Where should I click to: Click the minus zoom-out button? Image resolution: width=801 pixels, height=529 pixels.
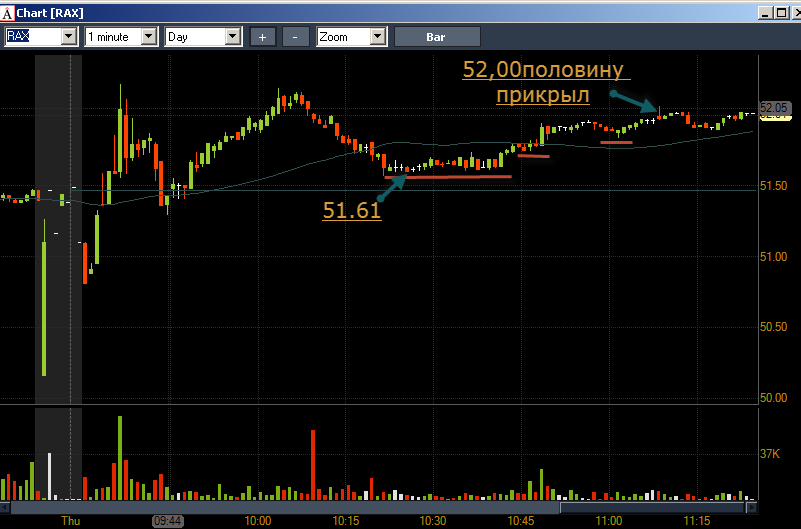(295, 37)
